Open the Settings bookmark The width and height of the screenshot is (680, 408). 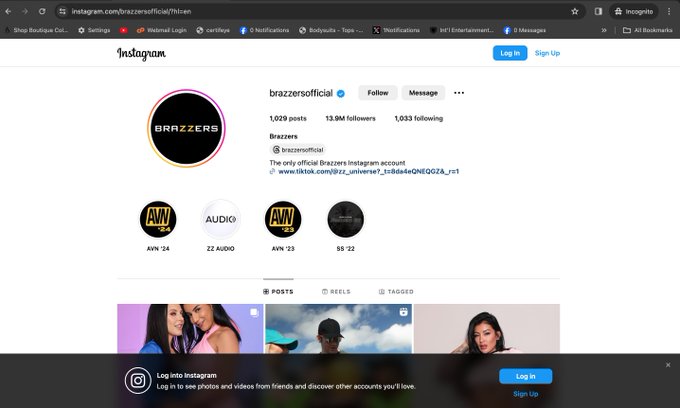94,30
